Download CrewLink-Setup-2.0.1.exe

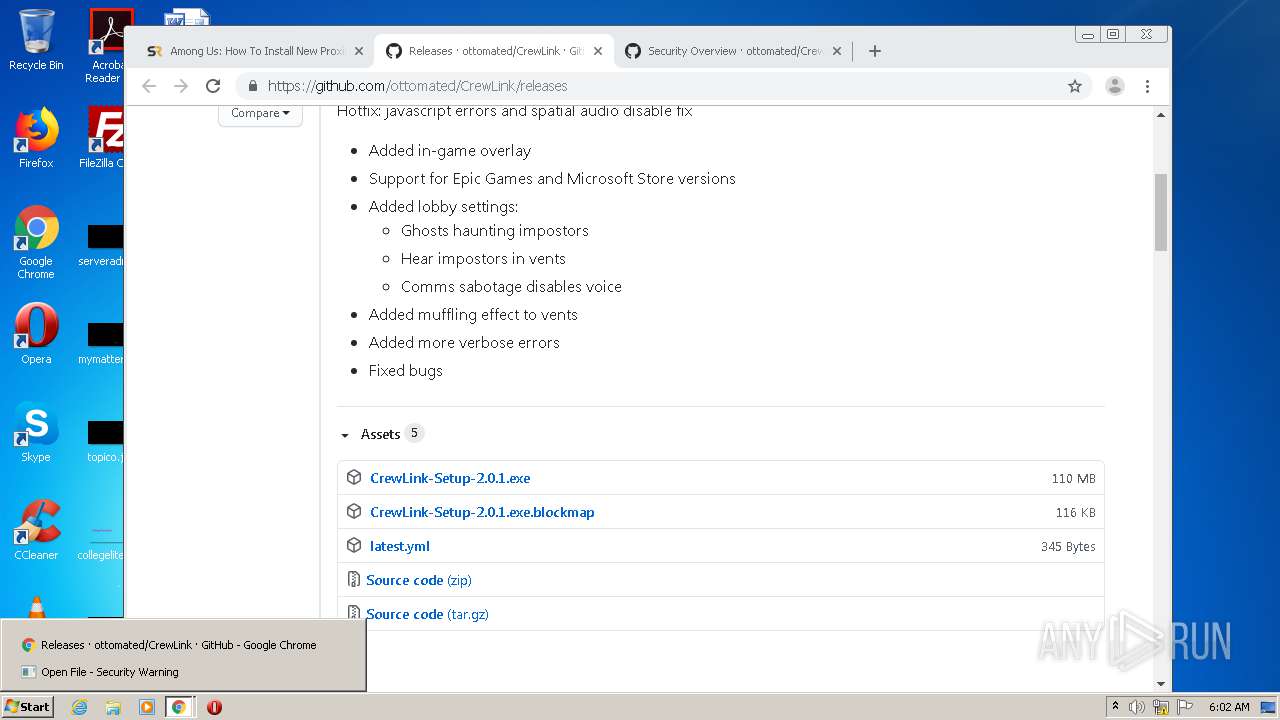point(450,478)
